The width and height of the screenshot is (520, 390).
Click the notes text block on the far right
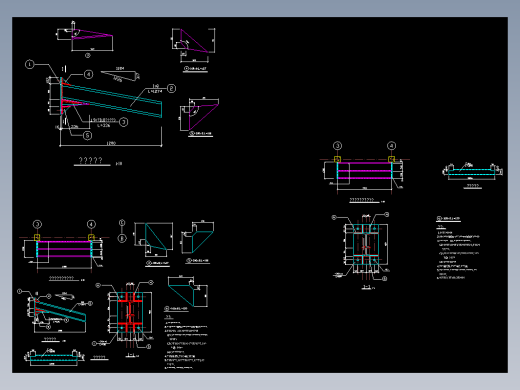point(458,252)
